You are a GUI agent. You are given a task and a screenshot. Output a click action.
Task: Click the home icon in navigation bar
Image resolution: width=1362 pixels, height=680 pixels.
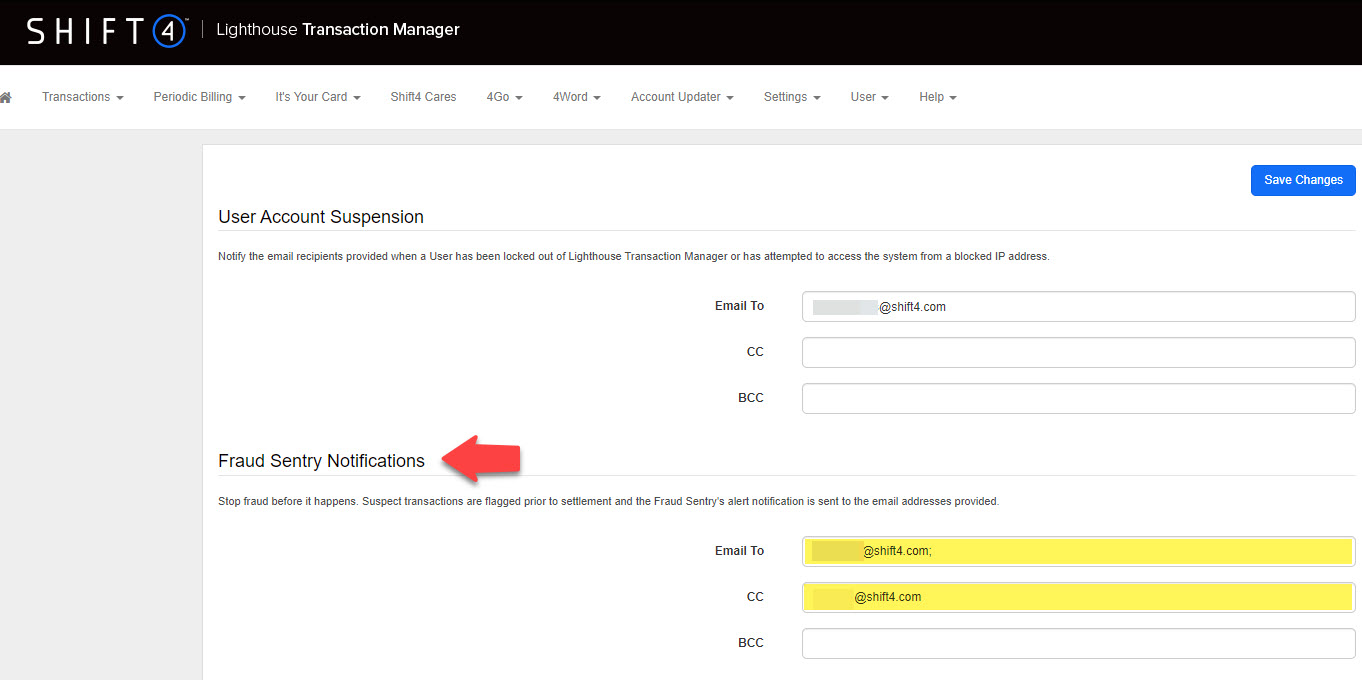[x=6, y=97]
